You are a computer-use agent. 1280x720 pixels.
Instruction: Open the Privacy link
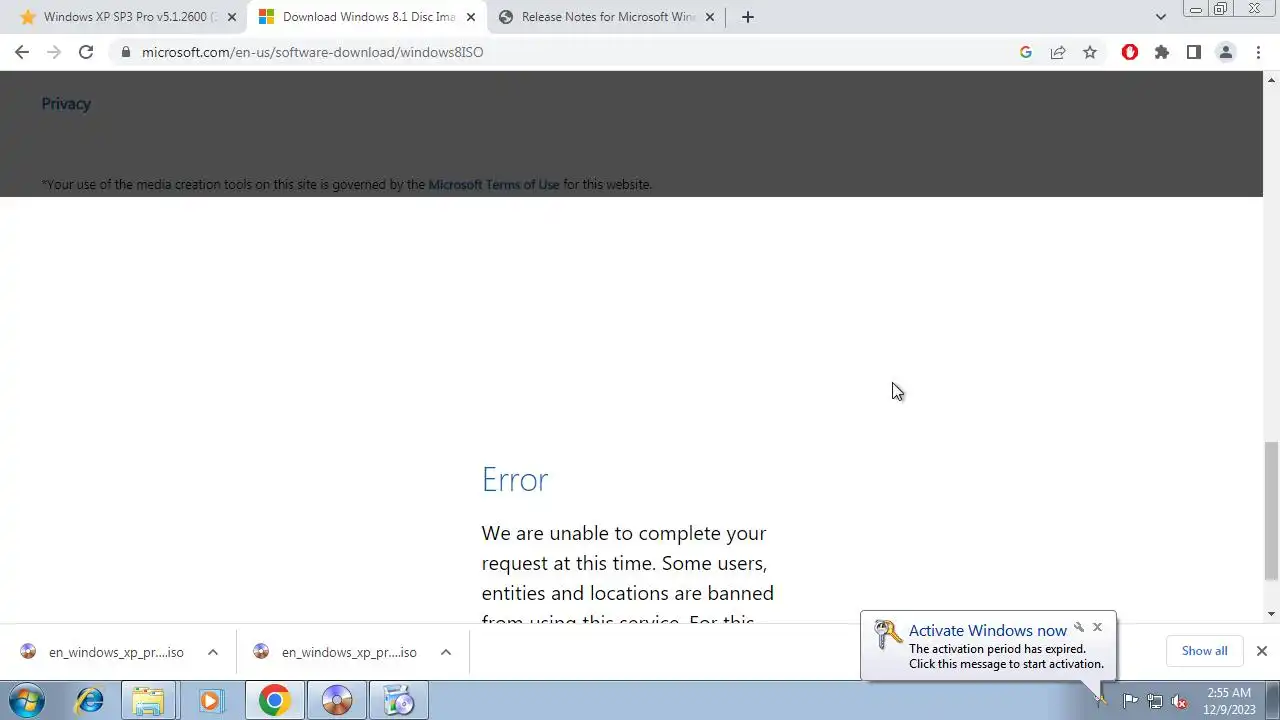click(66, 103)
